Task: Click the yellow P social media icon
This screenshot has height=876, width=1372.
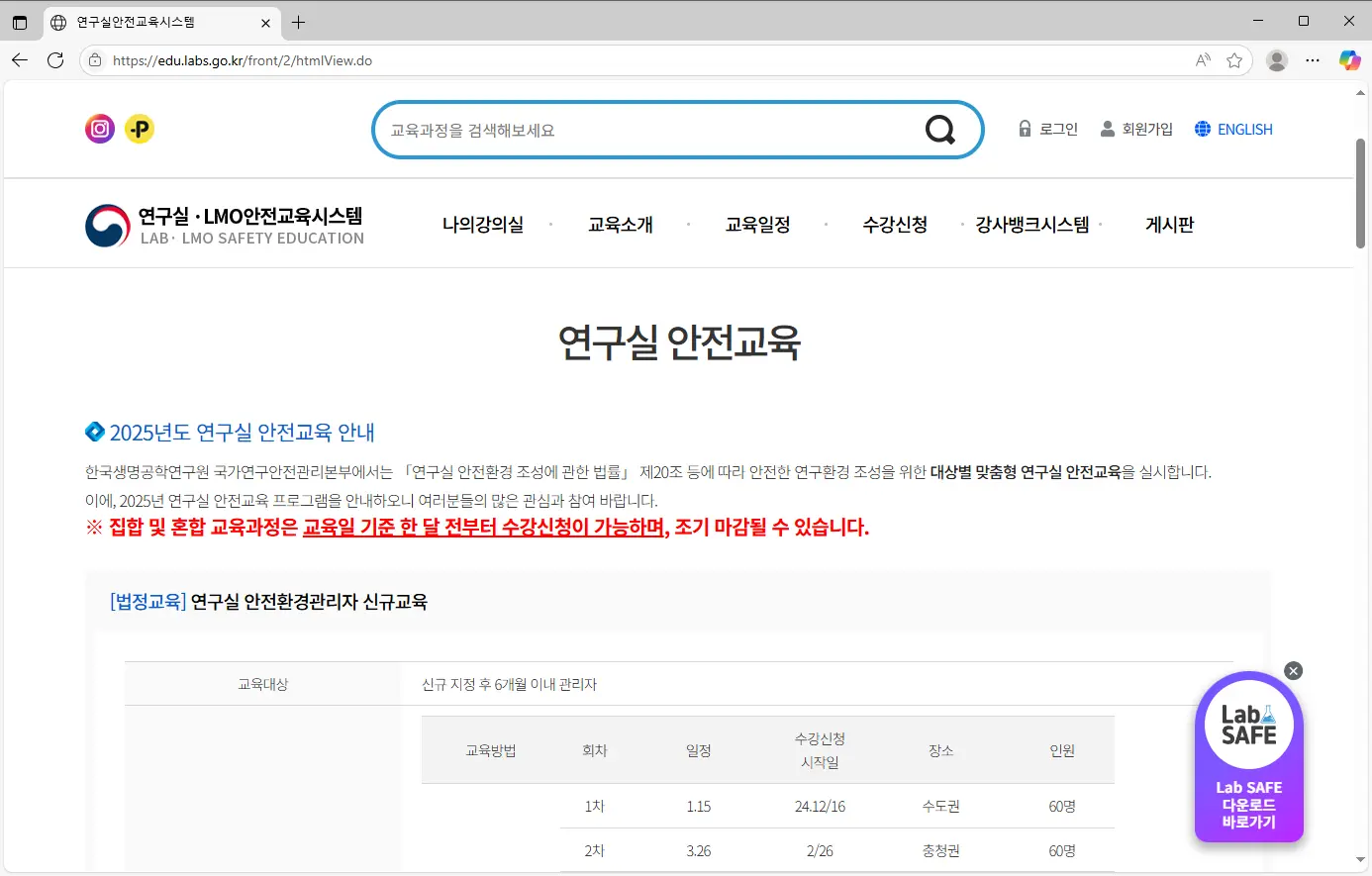Action: click(x=140, y=129)
